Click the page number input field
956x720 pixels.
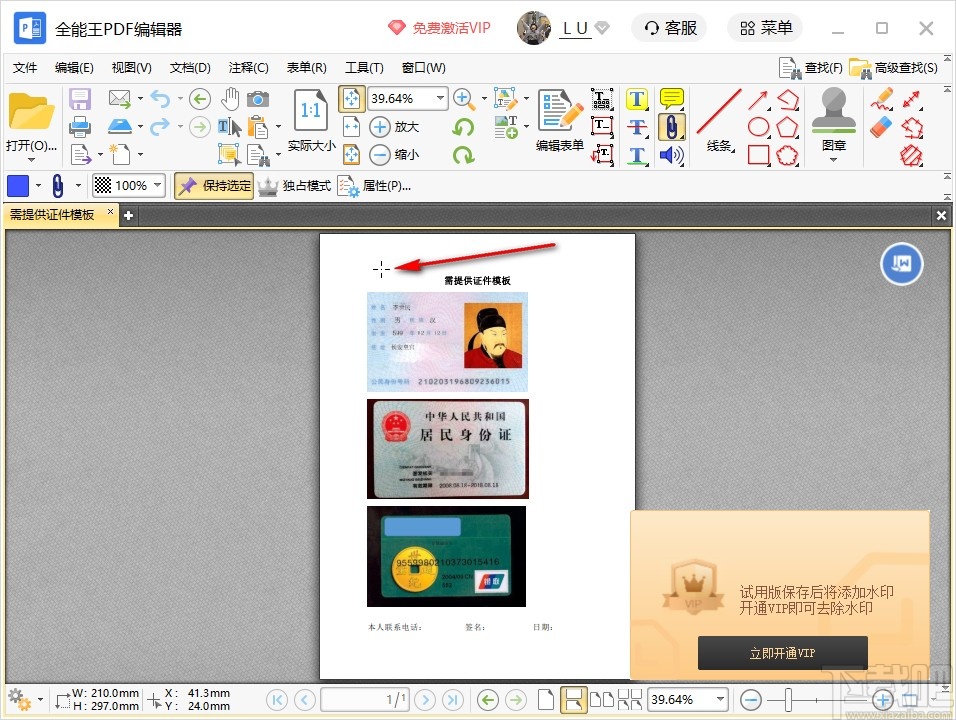[x=365, y=699]
